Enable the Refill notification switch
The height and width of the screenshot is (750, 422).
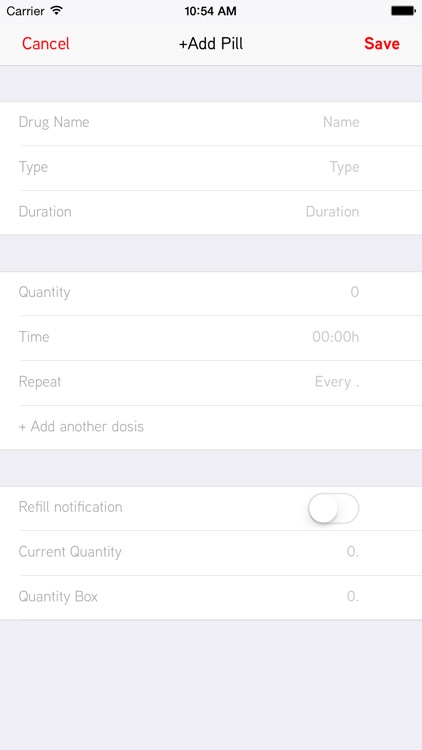coord(333,508)
